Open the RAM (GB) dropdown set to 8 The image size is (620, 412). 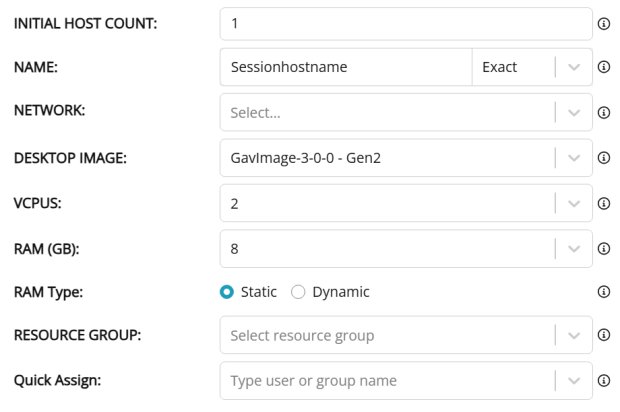click(x=406, y=249)
